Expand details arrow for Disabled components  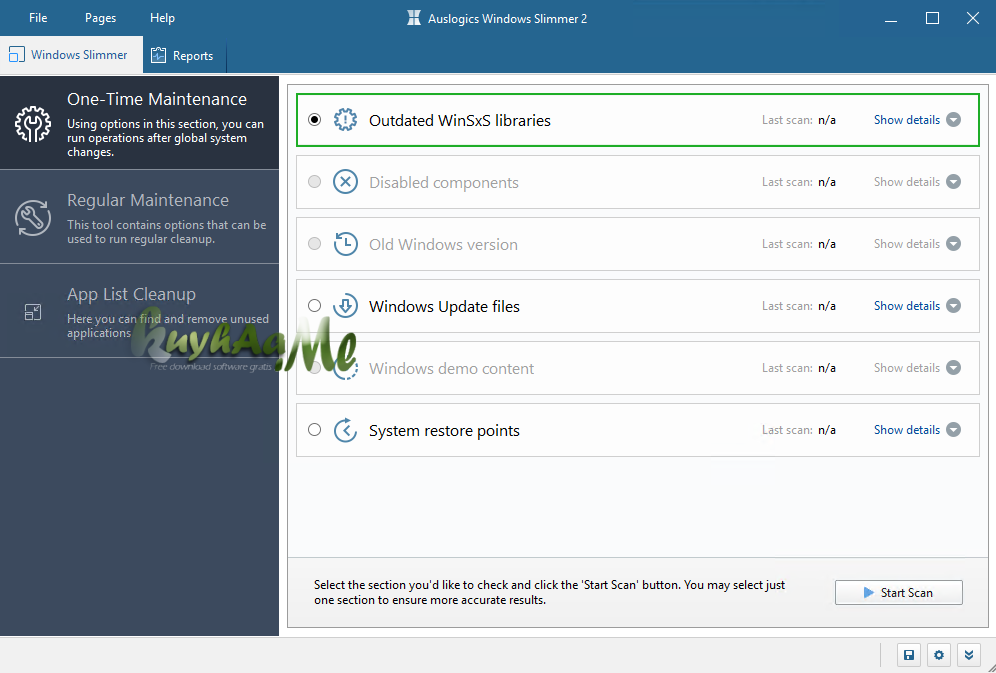pos(953,182)
